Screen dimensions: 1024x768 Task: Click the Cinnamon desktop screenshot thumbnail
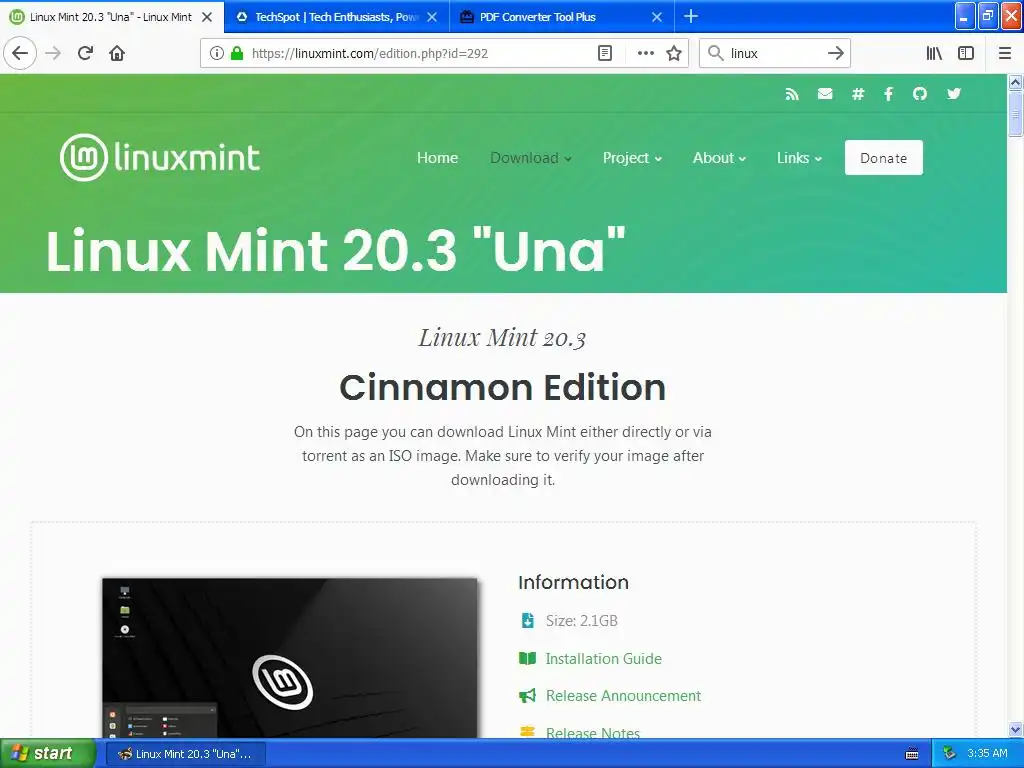(290, 658)
